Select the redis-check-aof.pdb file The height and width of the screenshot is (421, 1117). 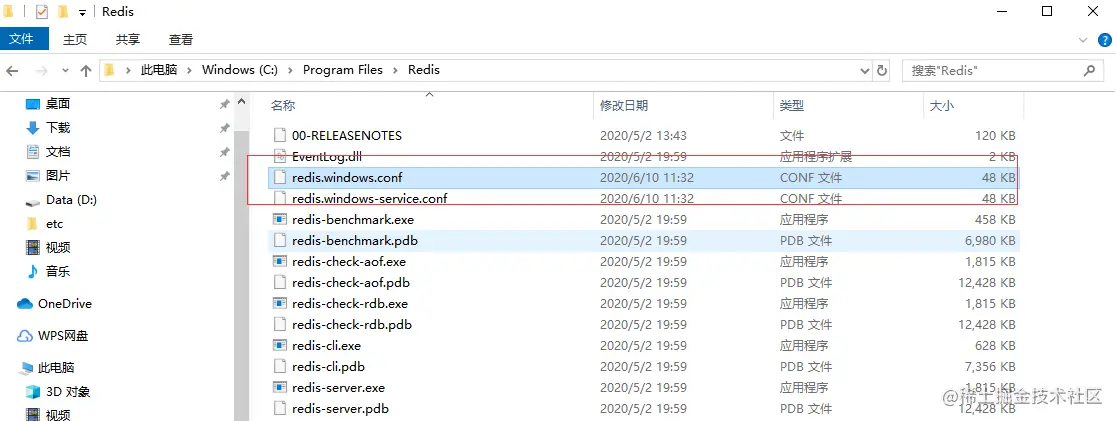(x=350, y=282)
